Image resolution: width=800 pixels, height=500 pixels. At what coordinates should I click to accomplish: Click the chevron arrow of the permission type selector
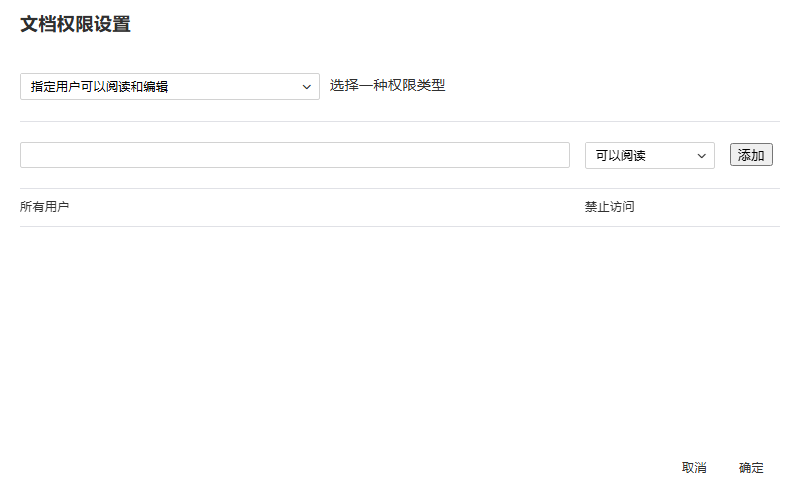point(307,87)
